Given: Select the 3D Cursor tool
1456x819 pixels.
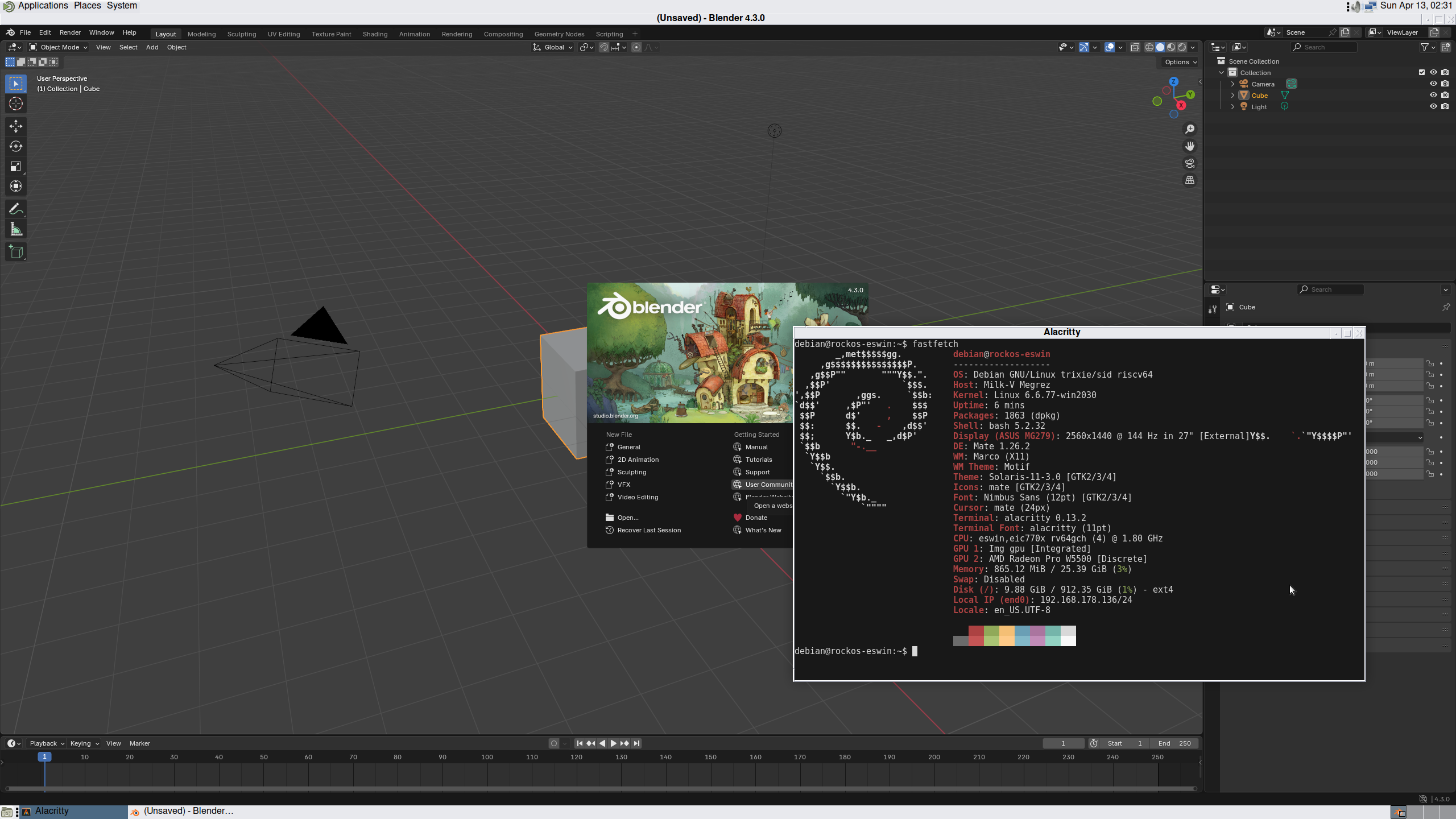Looking at the screenshot, I should pos(16,104).
